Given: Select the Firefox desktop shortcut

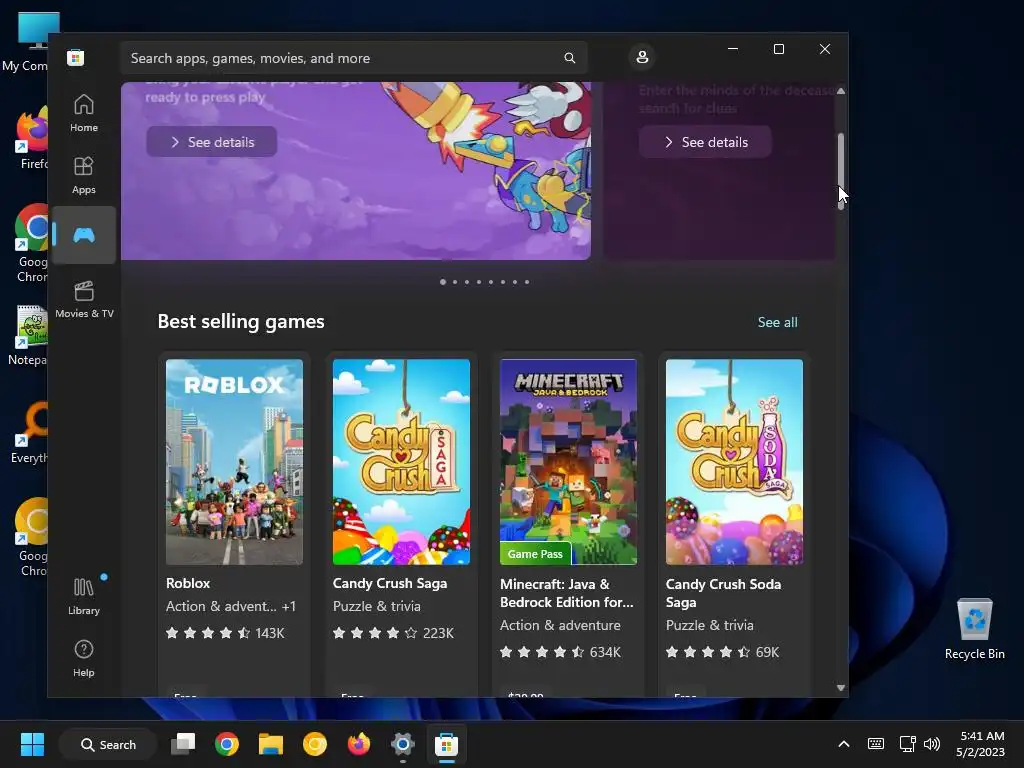Looking at the screenshot, I should click(31, 138).
